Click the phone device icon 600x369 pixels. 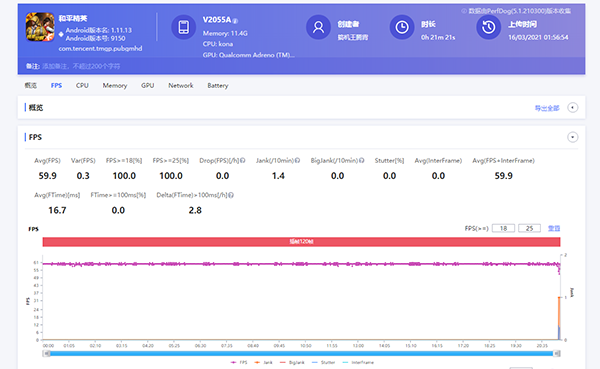click(x=184, y=27)
